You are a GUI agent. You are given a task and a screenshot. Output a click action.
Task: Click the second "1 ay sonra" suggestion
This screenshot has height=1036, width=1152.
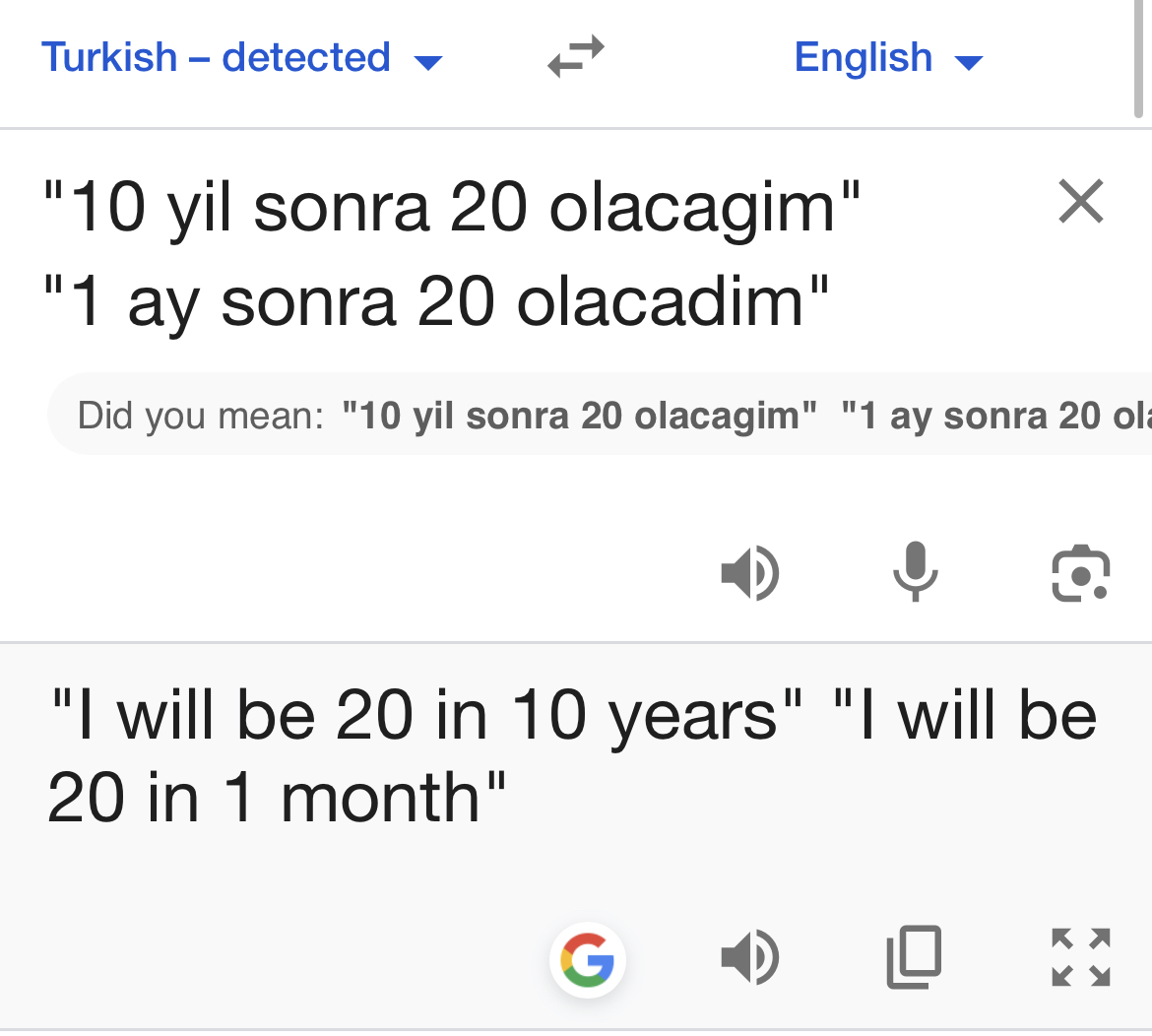click(x=994, y=416)
